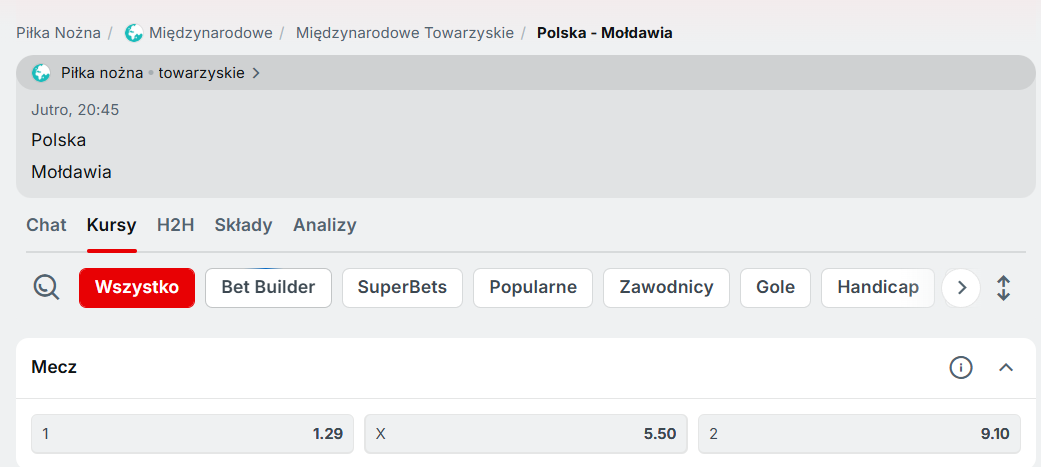Open the Składy tab
This screenshot has width=1041, height=467.
[x=243, y=225]
